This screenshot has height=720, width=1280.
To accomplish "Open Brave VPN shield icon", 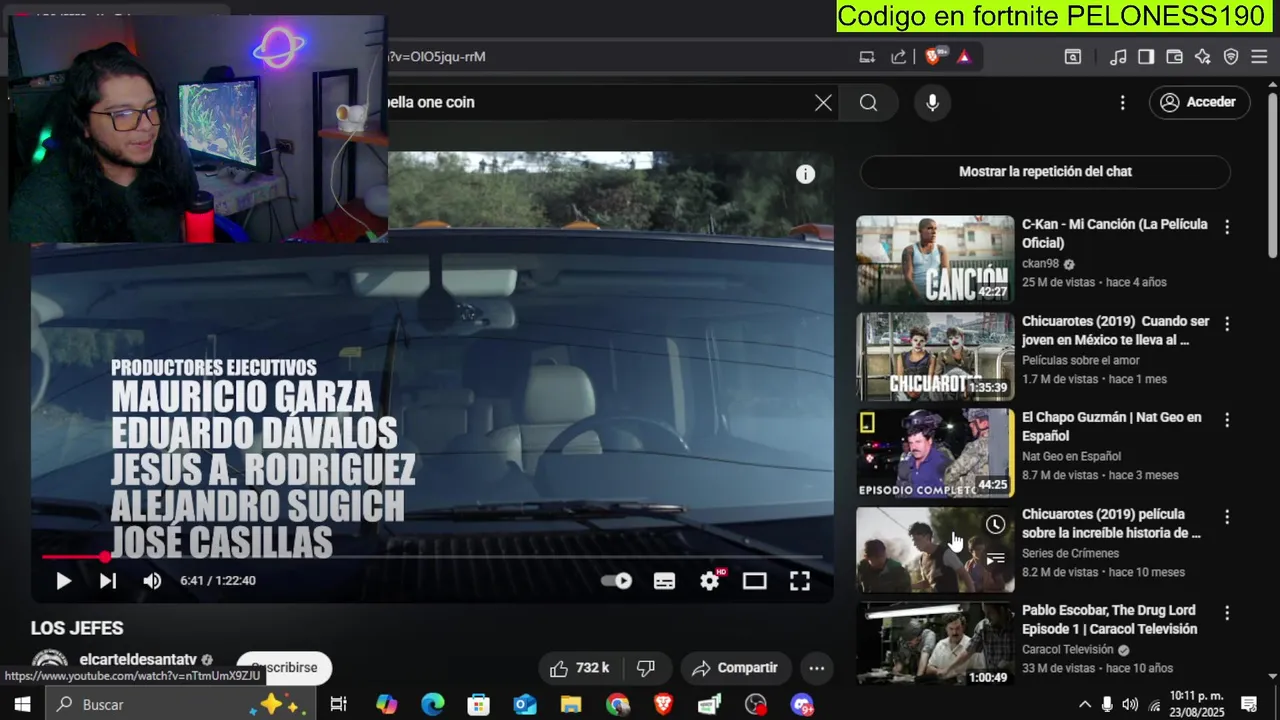I will coord(1231,57).
